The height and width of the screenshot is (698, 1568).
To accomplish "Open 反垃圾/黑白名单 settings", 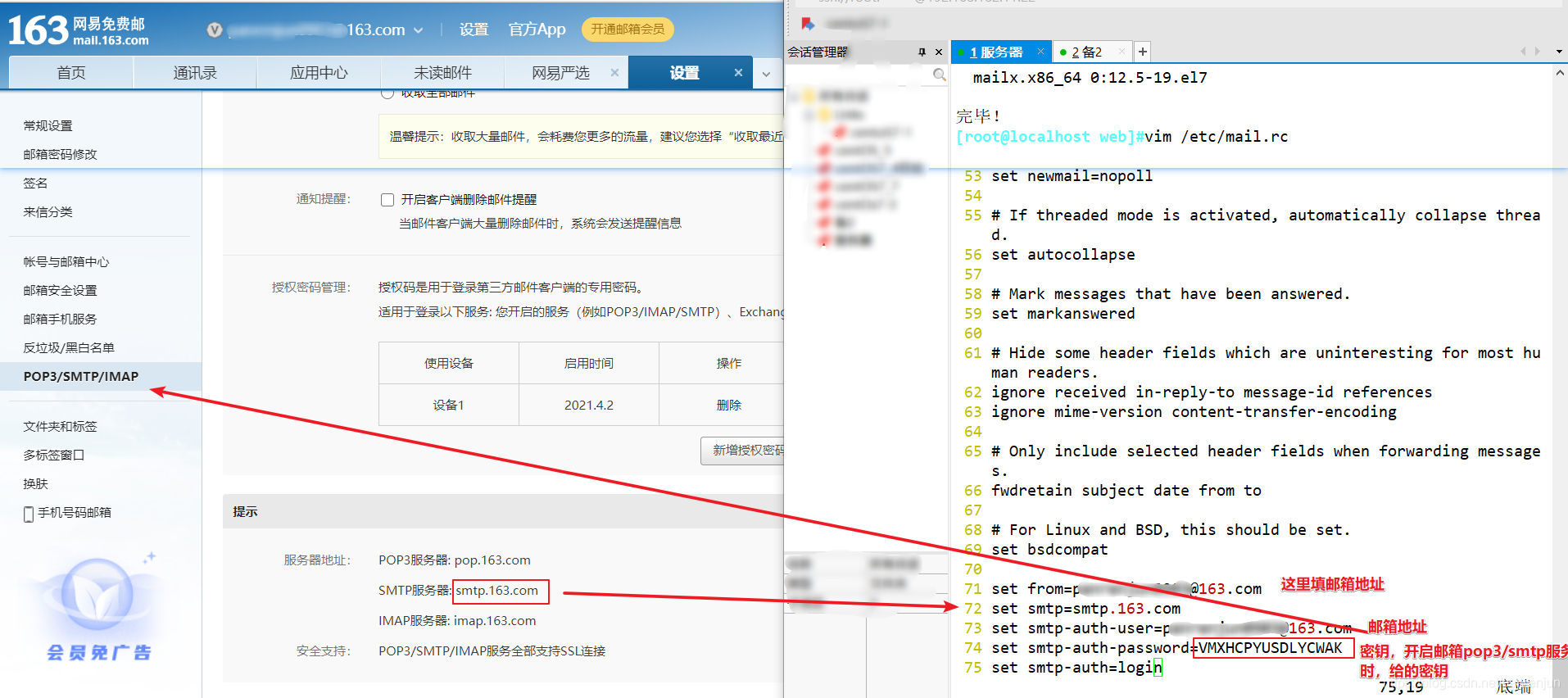I will (69, 347).
